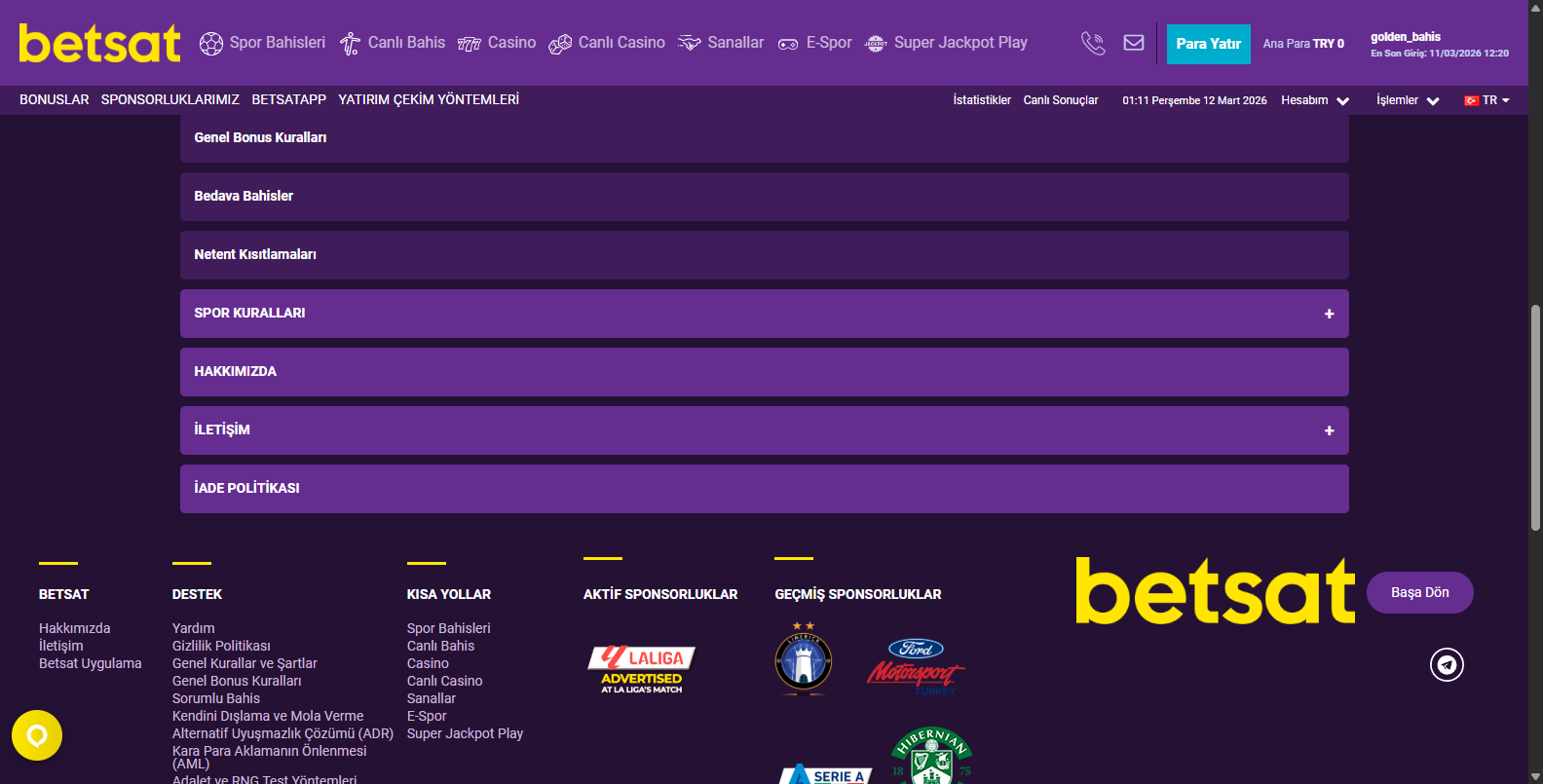The height and width of the screenshot is (784, 1543).
Task: Click the LaLiga sponsorship logo
Action: 642,669
